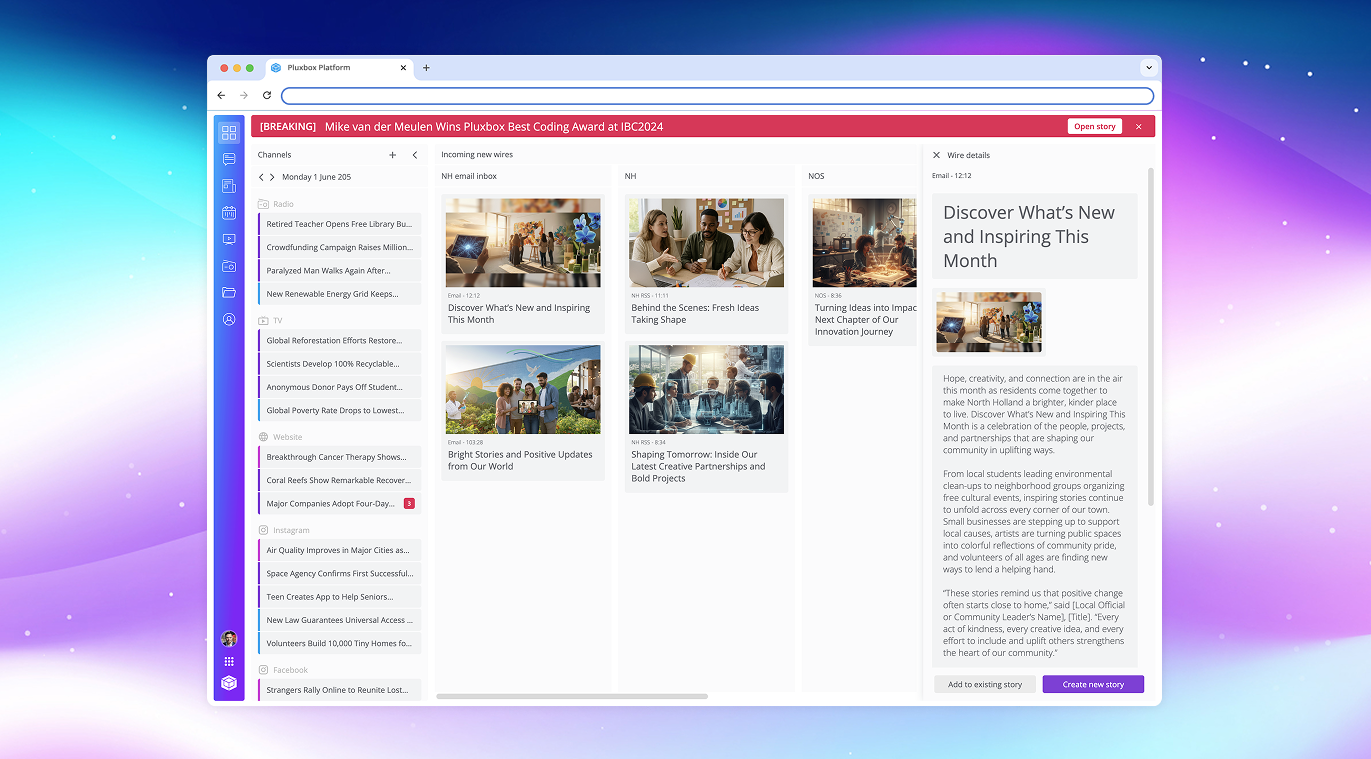Click the horizontal scrollbar under wire columns

572,696
